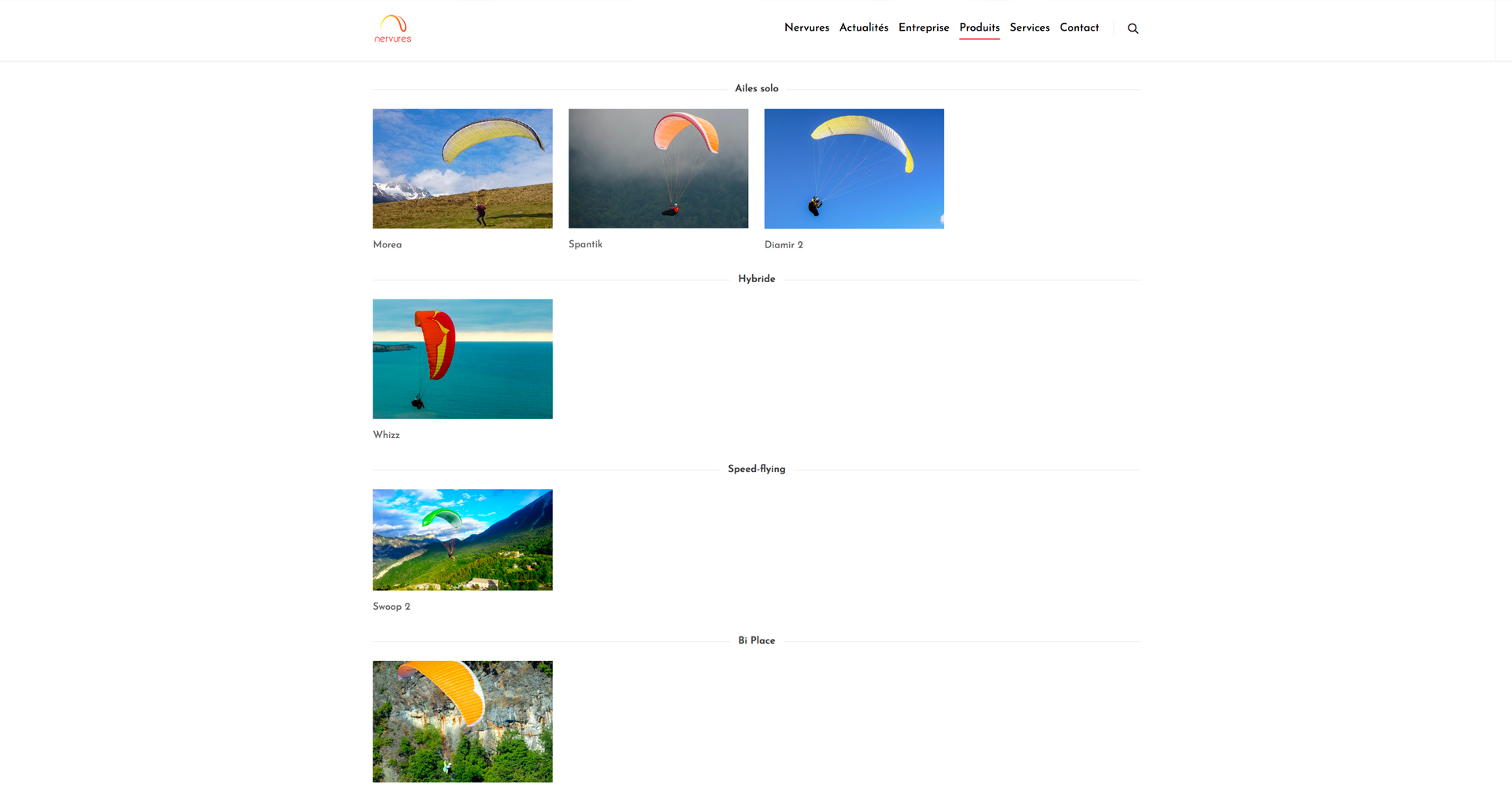Click the Diamir 2 product thumbnail

click(854, 169)
